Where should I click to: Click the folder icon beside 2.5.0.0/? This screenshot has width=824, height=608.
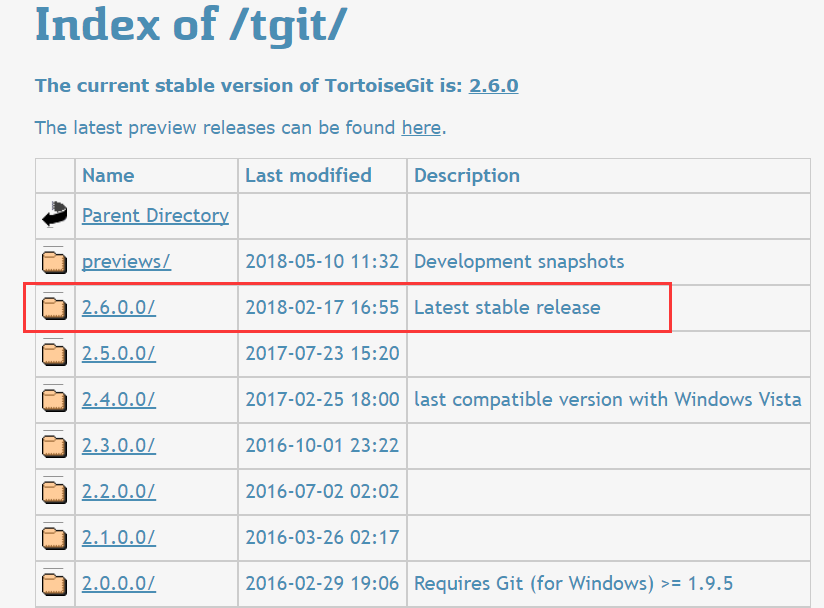54,354
